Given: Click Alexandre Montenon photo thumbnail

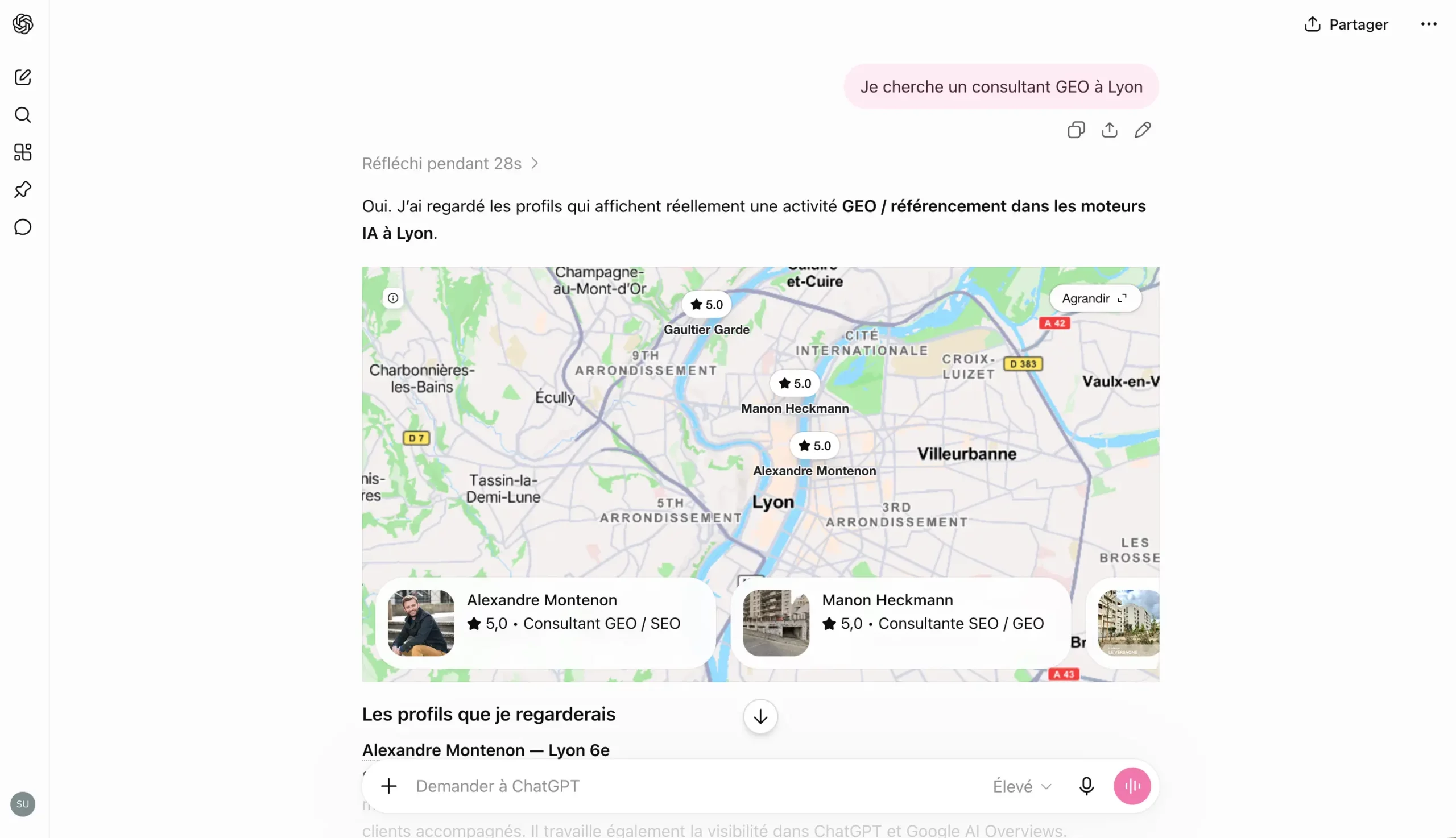Looking at the screenshot, I should click(x=421, y=623).
